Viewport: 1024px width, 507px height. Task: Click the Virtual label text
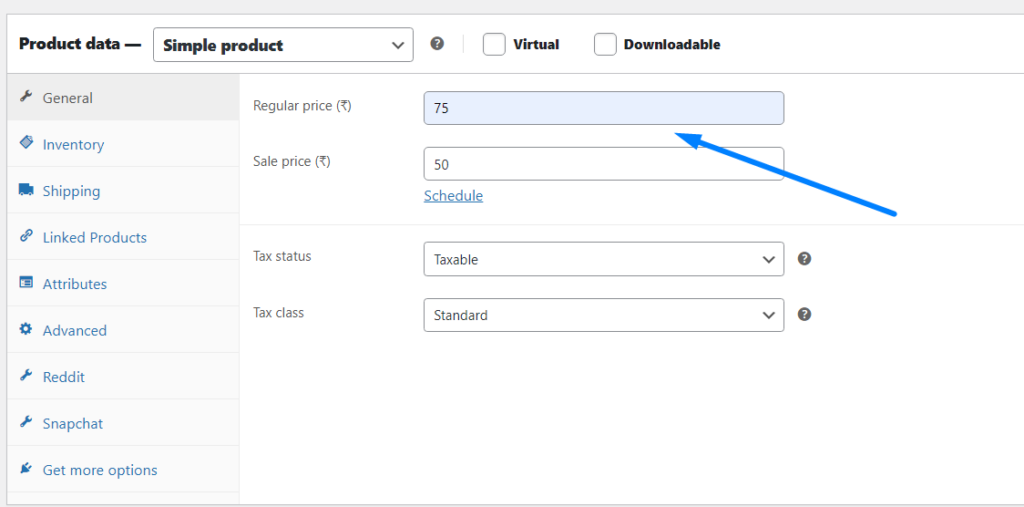pos(536,44)
